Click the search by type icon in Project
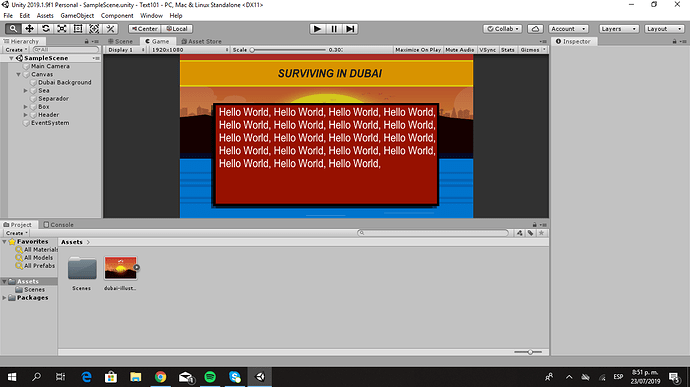 coord(520,233)
